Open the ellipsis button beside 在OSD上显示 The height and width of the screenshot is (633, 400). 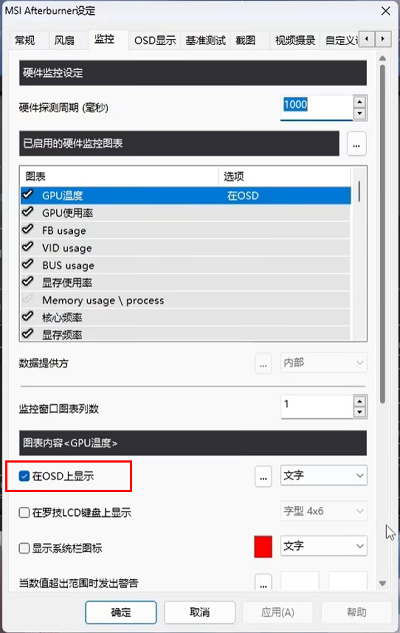[263, 476]
